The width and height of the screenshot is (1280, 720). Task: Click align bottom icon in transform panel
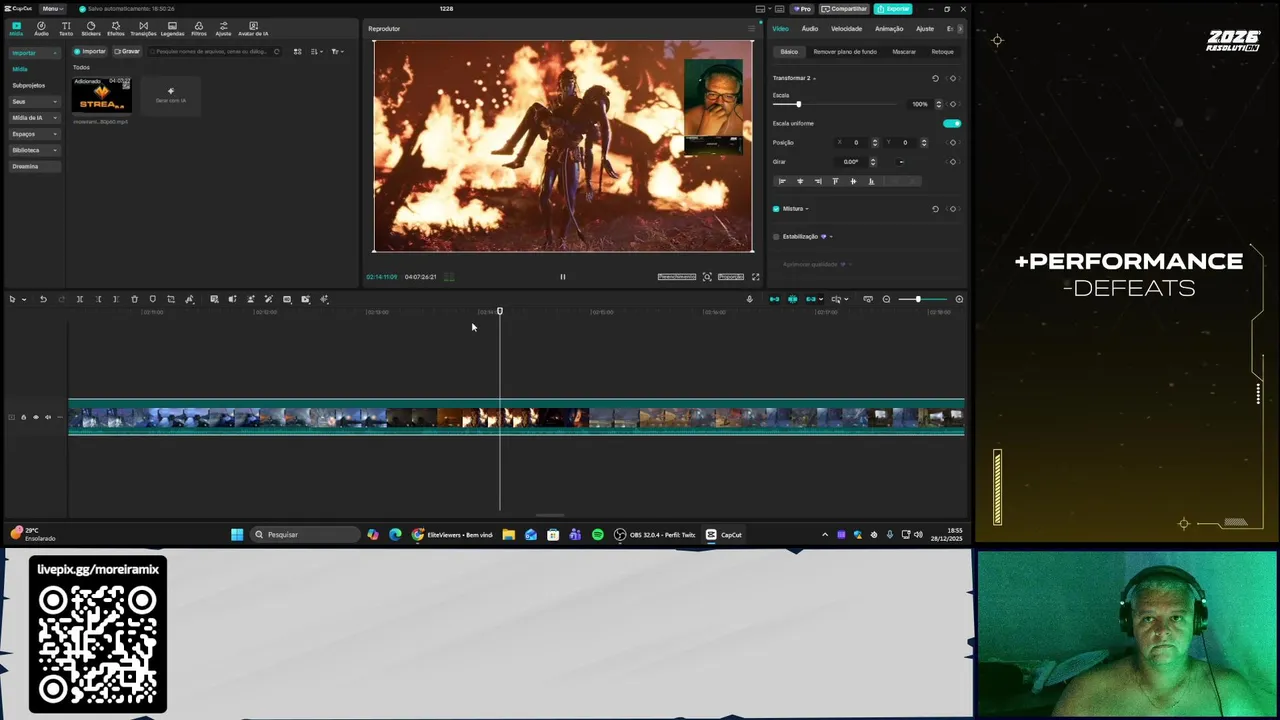tap(871, 181)
